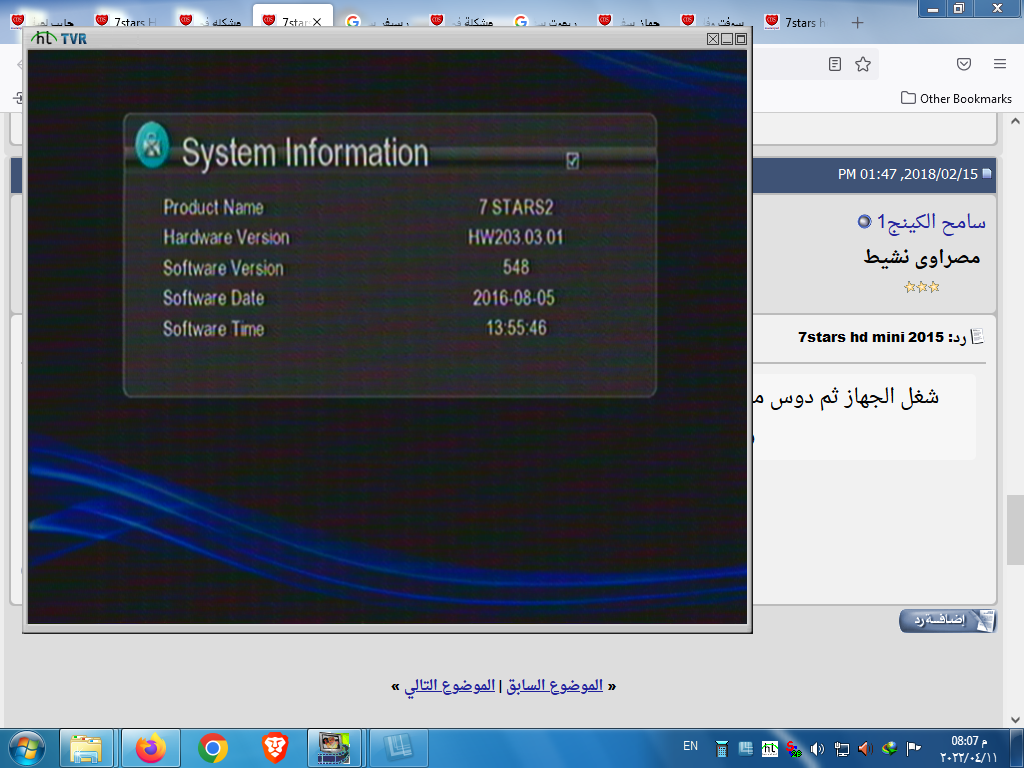Switch to the 'سوفت' browser tab
Screen dimensions: 1024x768
714,22
